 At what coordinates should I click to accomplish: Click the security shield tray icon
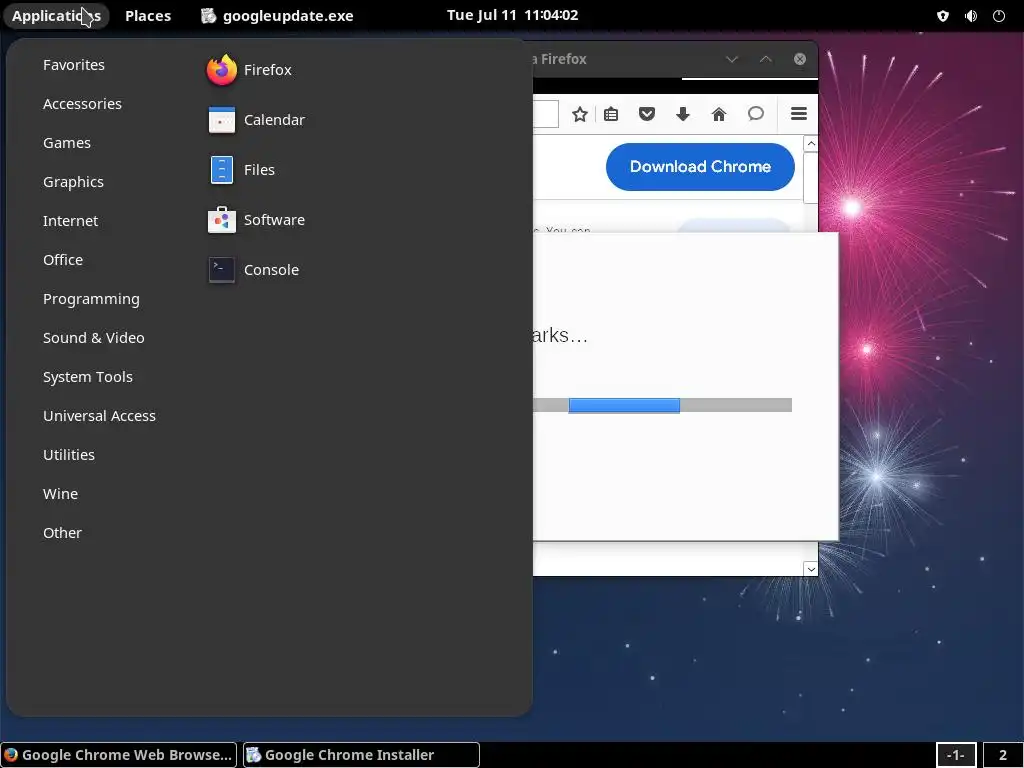point(942,16)
